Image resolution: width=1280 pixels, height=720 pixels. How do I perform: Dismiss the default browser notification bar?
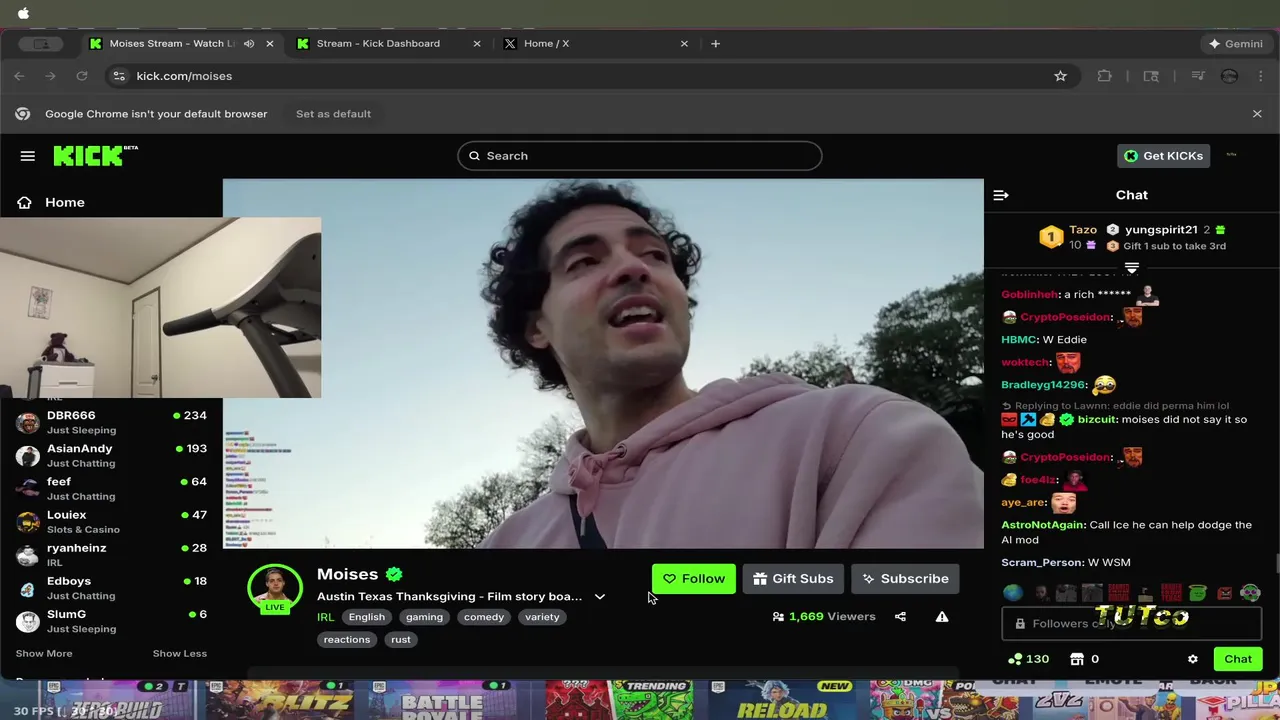[1257, 114]
